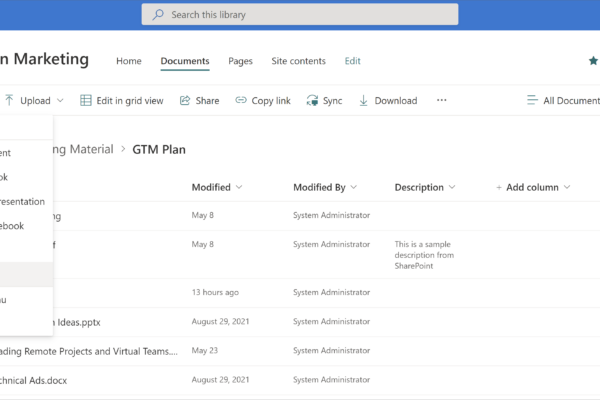Click the Upload arrow icon

9,100
